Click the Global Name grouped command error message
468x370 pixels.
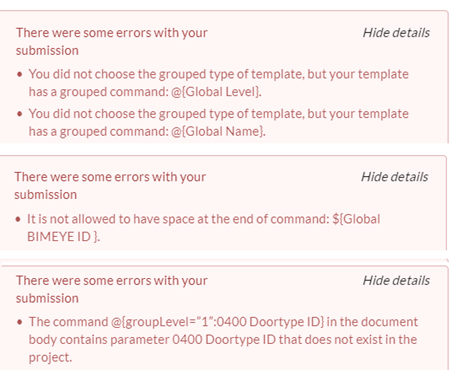pyautogui.click(x=218, y=122)
